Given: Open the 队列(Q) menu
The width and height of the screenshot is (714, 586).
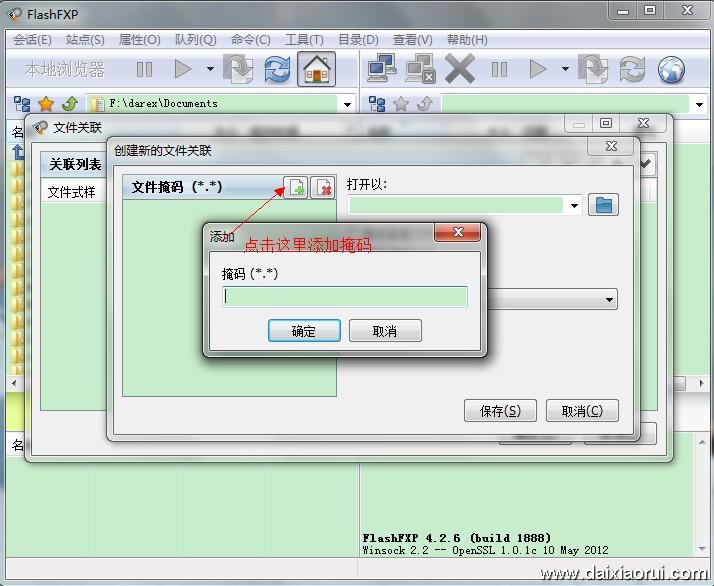Looking at the screenshot, I should coord(195,40).
